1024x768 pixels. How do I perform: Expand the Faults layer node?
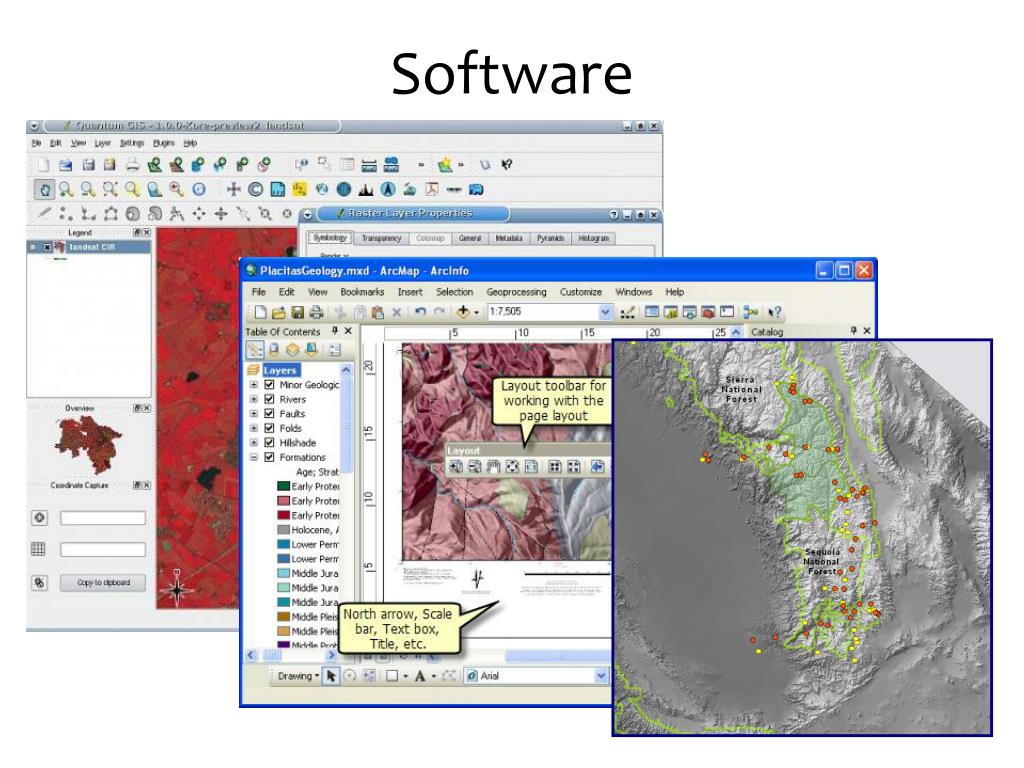click(x=253, y=413)
